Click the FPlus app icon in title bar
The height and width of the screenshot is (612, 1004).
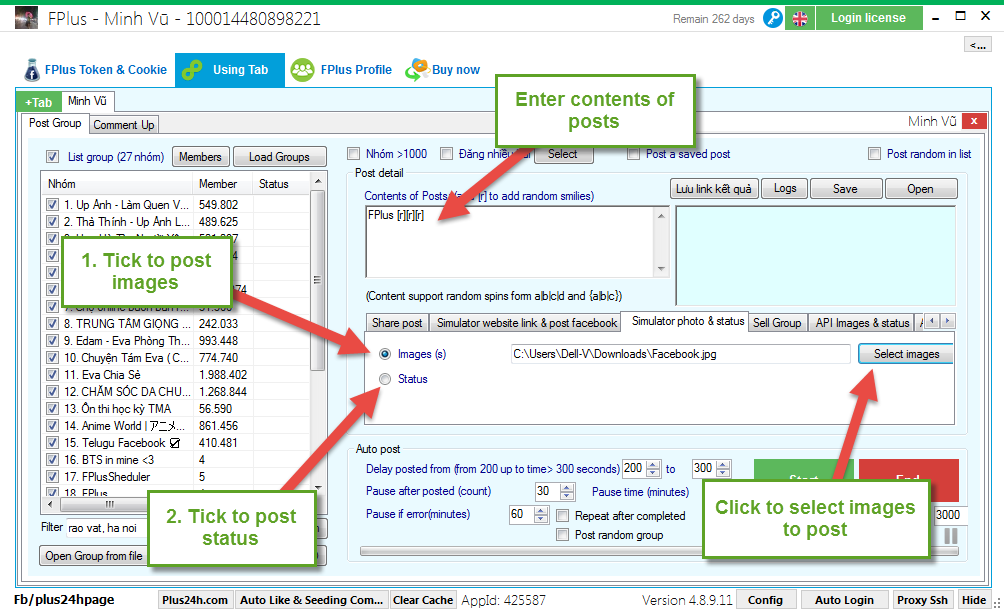pos(26,18)
